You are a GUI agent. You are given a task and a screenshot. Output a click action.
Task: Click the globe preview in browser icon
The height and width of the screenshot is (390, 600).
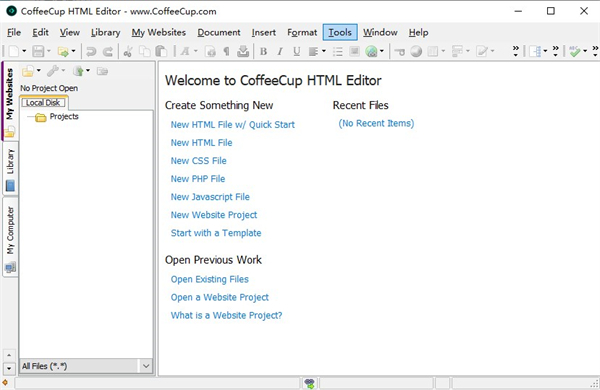(371, 51)
